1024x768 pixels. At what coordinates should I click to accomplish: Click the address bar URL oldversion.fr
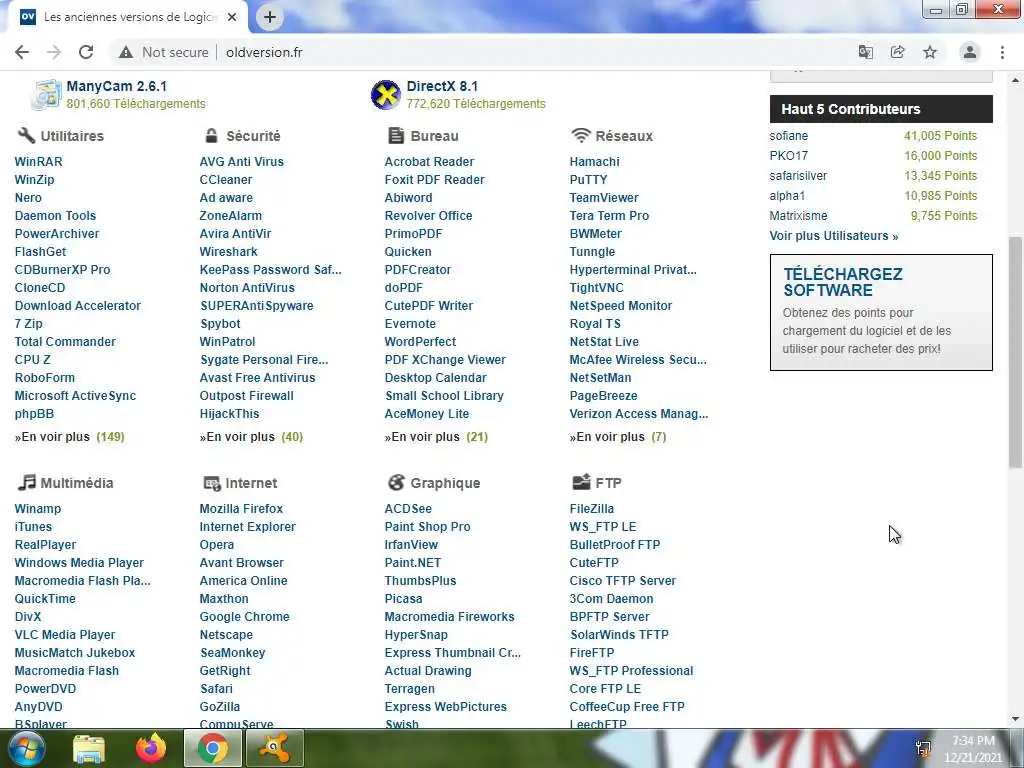coord(264,52)
